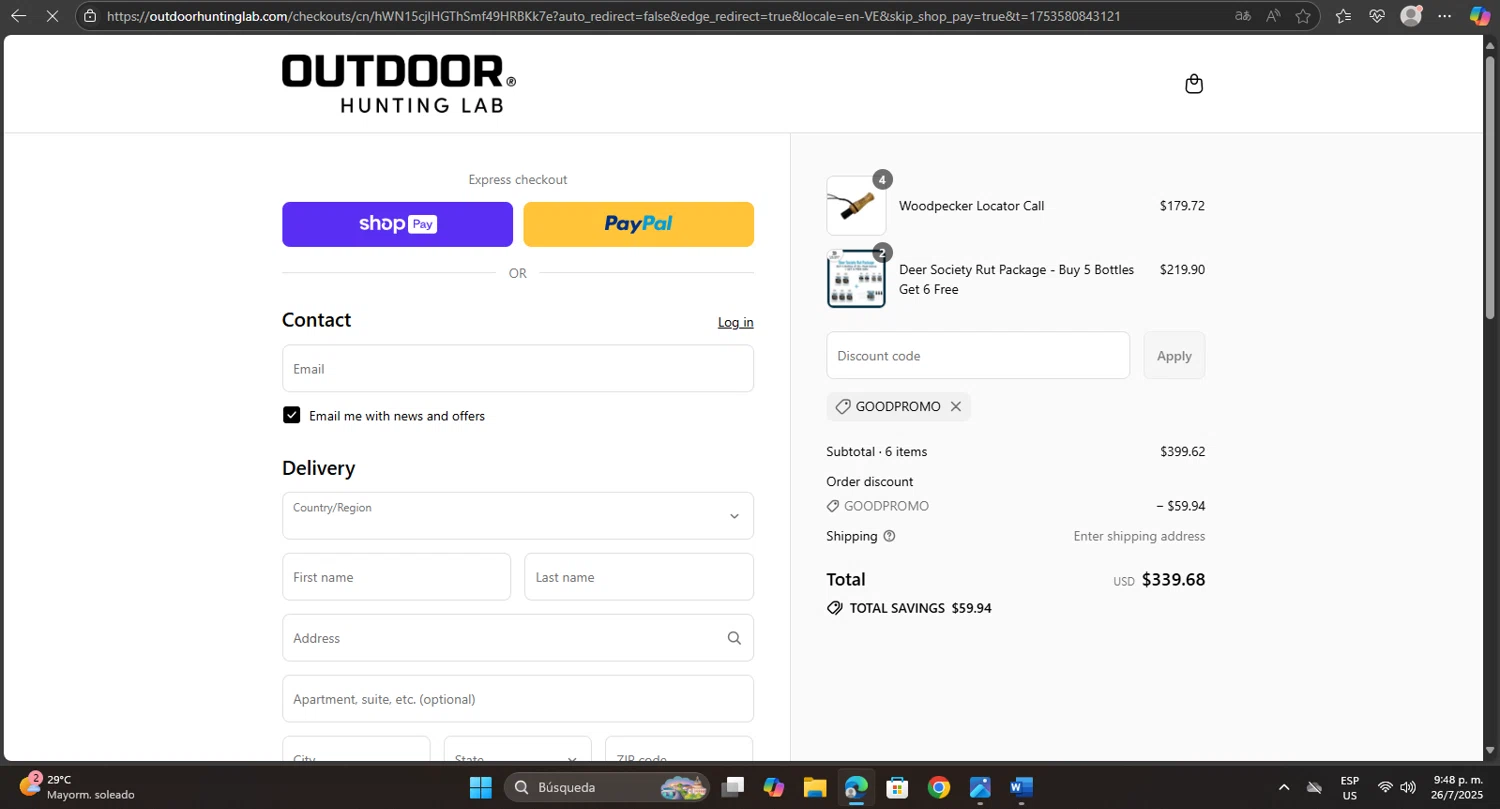Focus the Address field

click(x=518, y=638)
